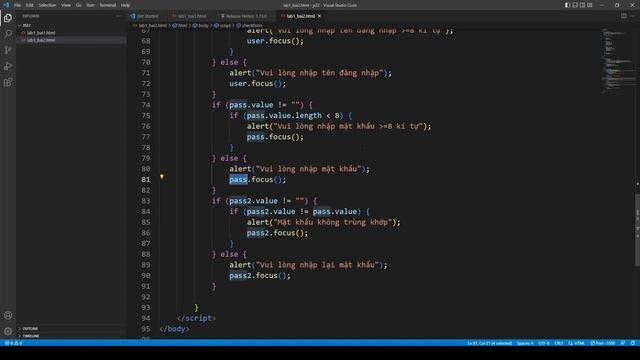Open the Source Control view
Screen dimensions: 640x360
(8, 50)
